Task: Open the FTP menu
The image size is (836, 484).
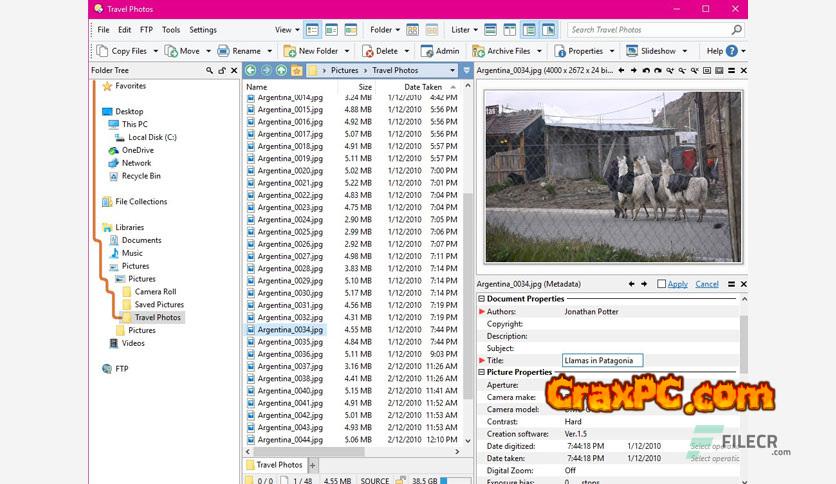Action: coord(147,30)
